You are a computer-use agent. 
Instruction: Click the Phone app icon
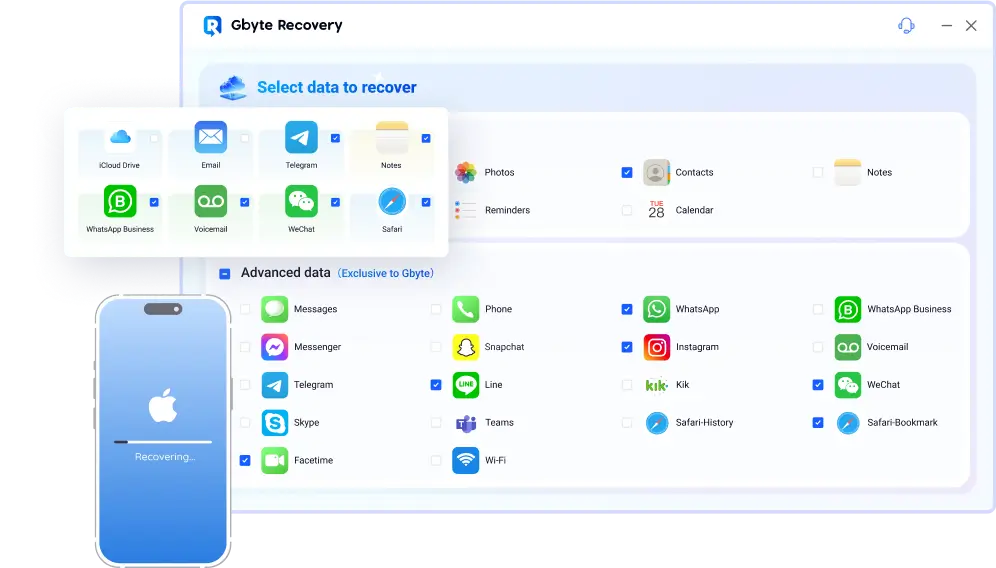[x=466, y=309]
